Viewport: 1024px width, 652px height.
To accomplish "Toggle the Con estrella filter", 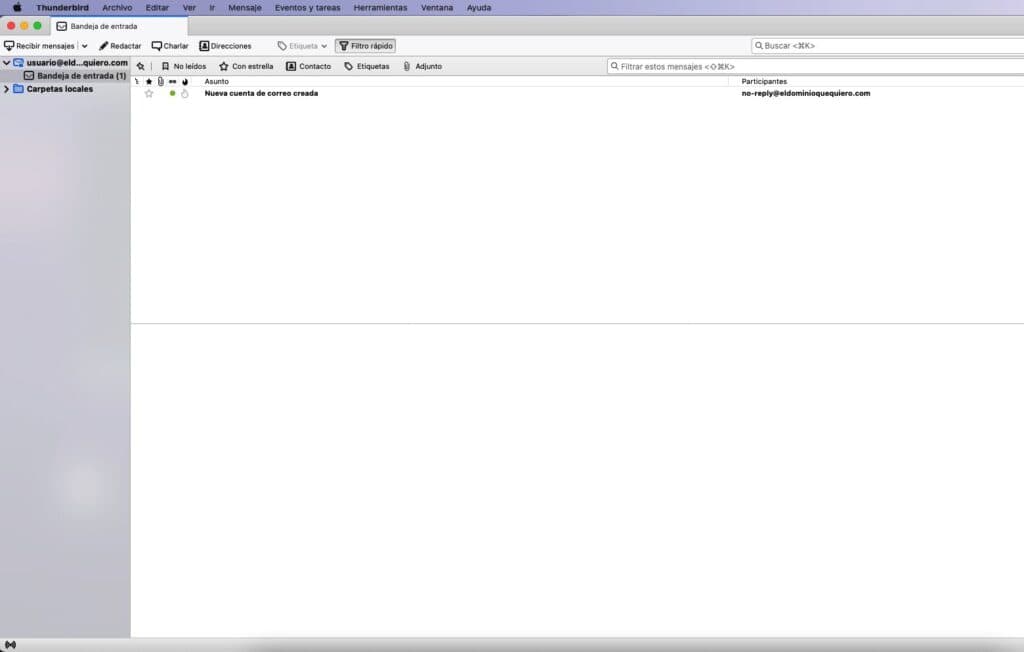I will pos(246,66).
